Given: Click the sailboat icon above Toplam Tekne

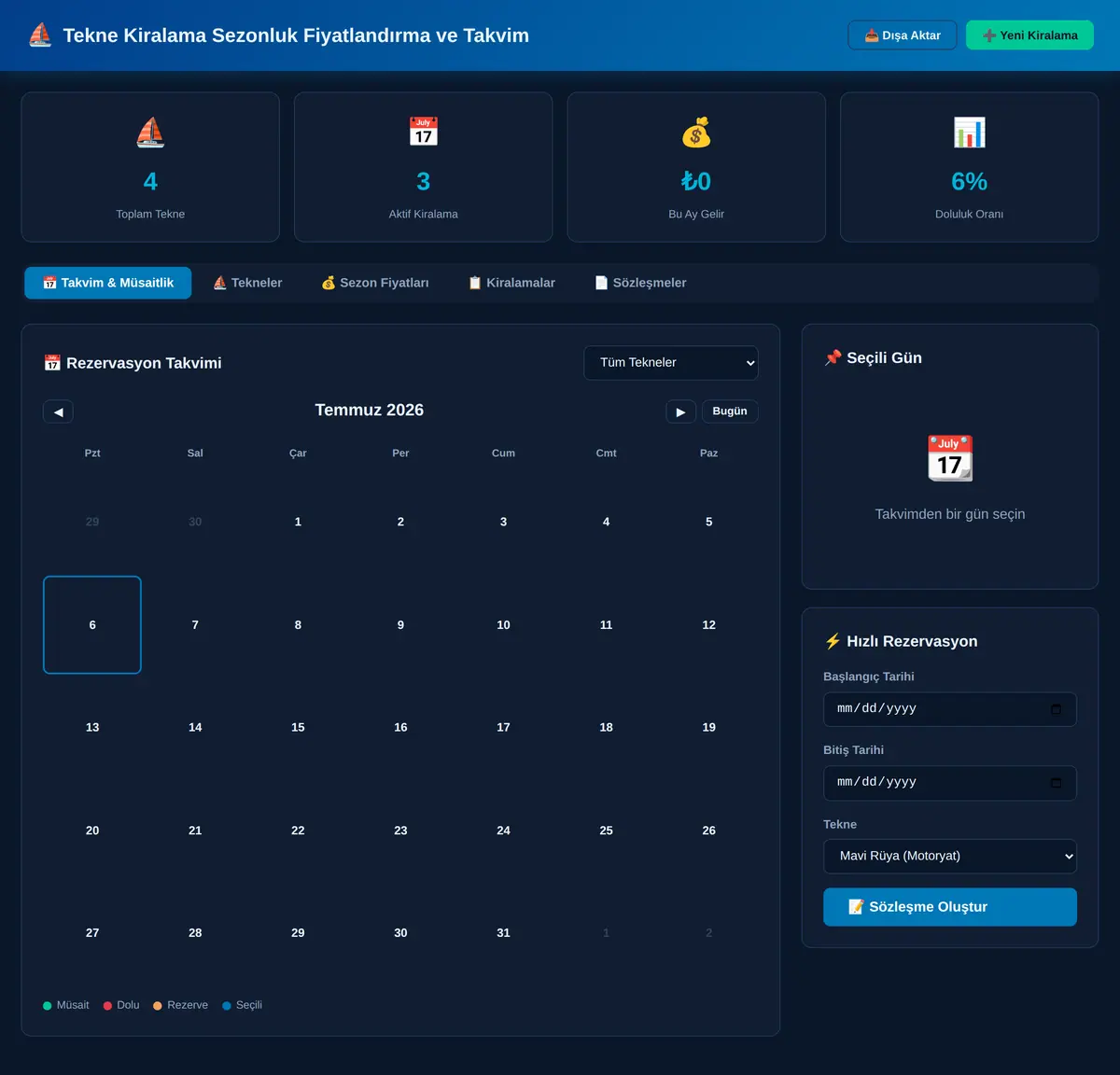Looking at the screenshot, I should point(150,133).
